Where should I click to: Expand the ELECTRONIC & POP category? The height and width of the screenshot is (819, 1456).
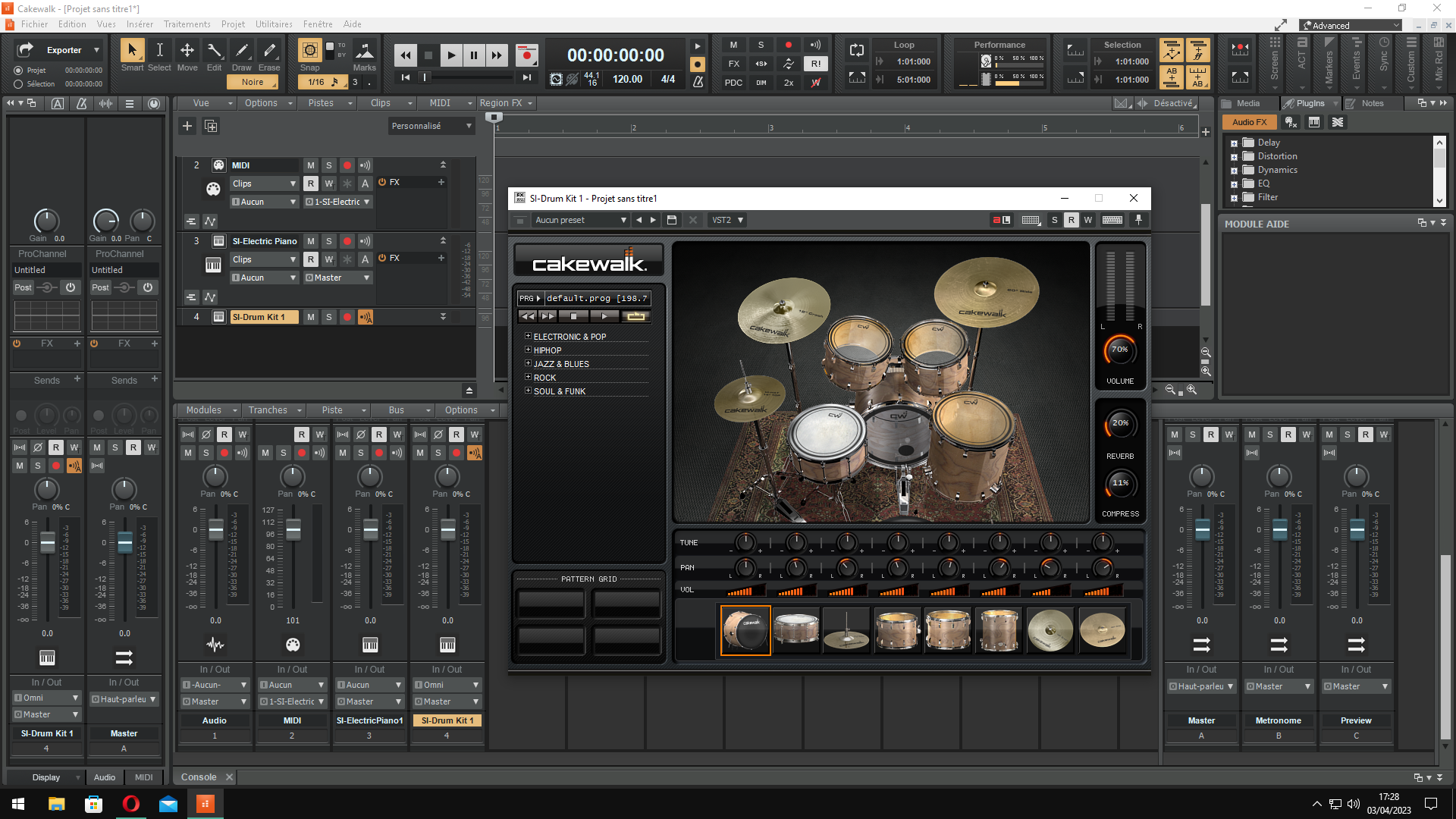(528, 336)
